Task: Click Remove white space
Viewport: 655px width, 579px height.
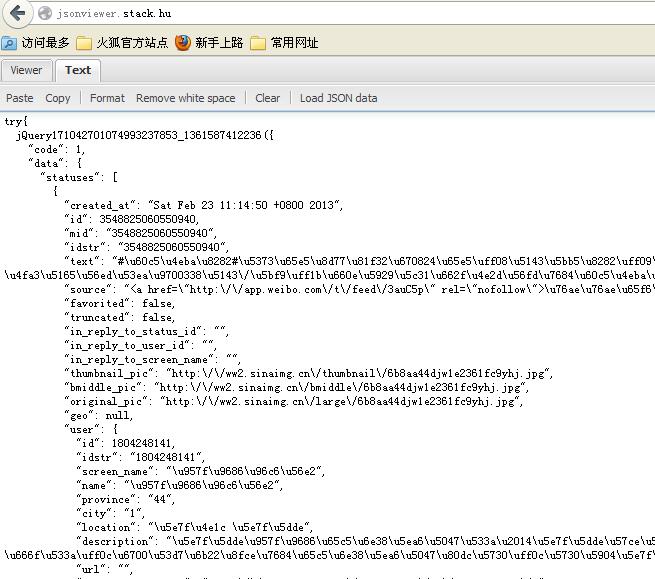Action: tap(185, 98)
